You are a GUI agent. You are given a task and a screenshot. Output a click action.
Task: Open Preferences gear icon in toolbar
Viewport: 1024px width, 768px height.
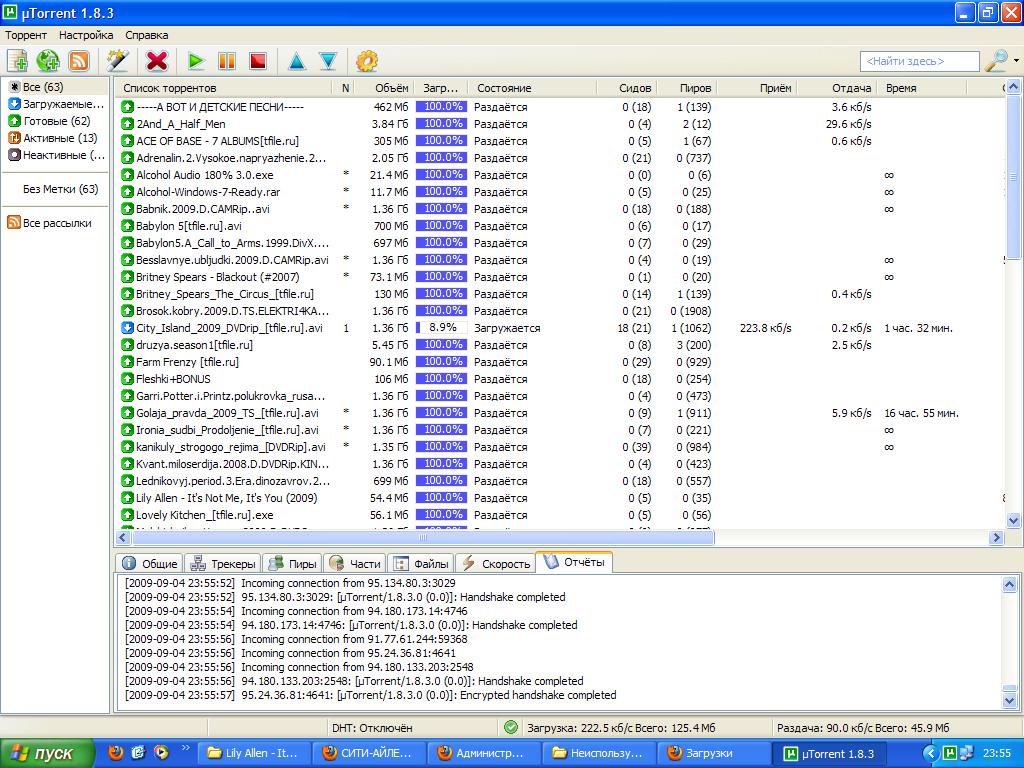pyautogui.click(x=367, y=61)
